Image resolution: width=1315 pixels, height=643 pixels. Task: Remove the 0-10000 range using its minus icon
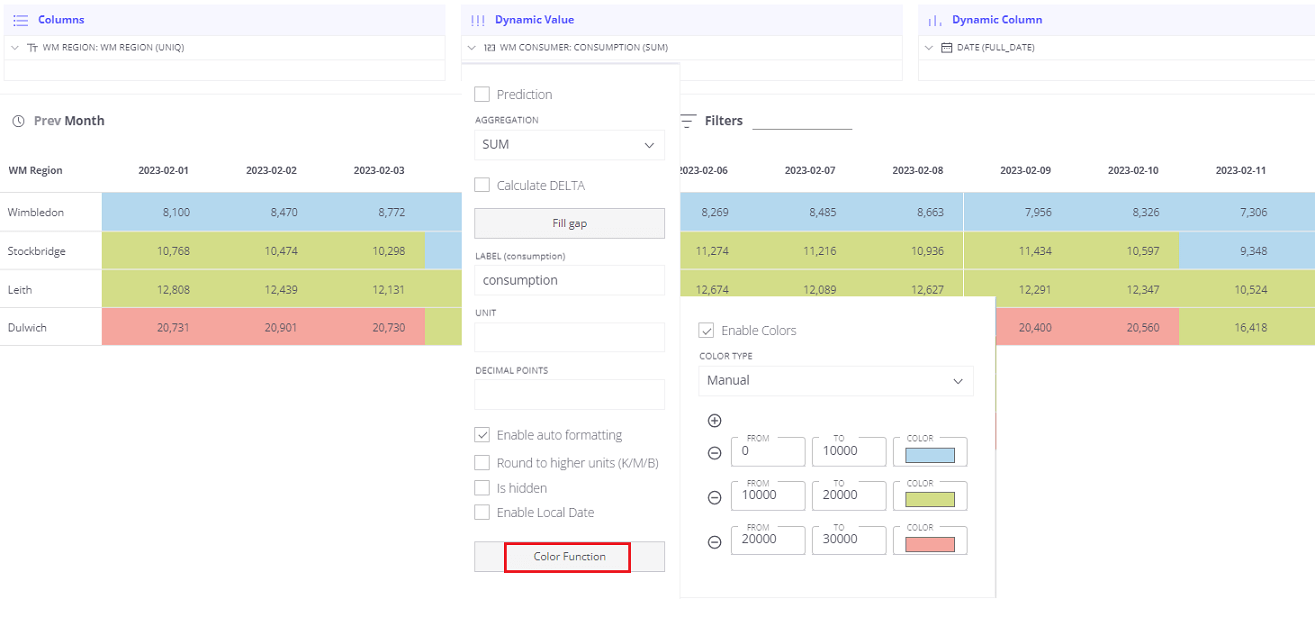click(x=714, y=453)
